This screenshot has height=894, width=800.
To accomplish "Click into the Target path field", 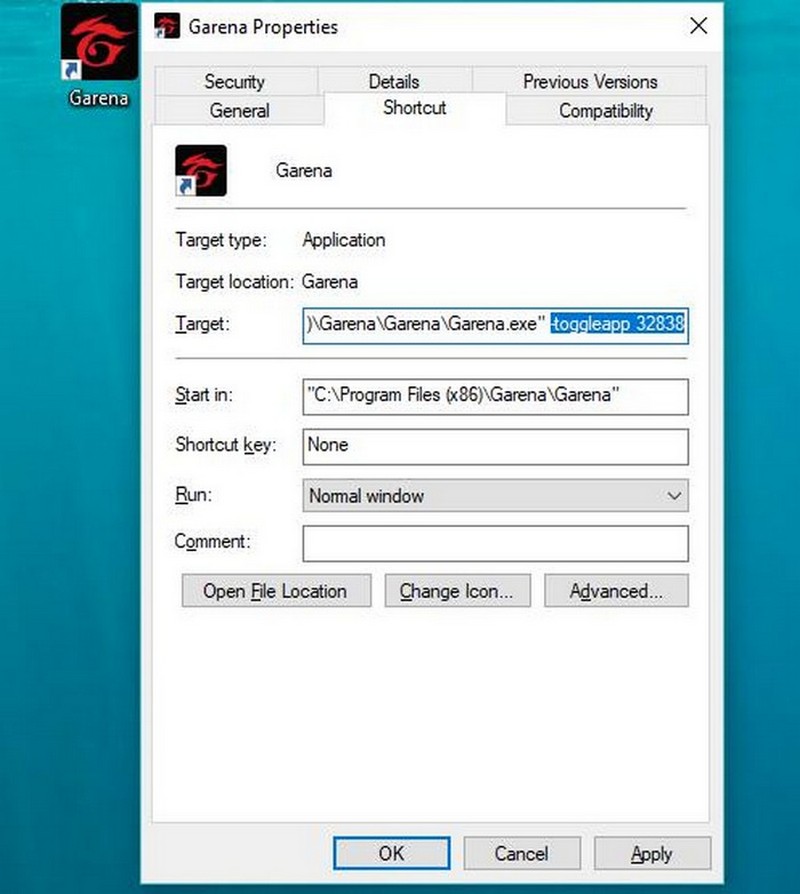I will click(x=496, y=326).
